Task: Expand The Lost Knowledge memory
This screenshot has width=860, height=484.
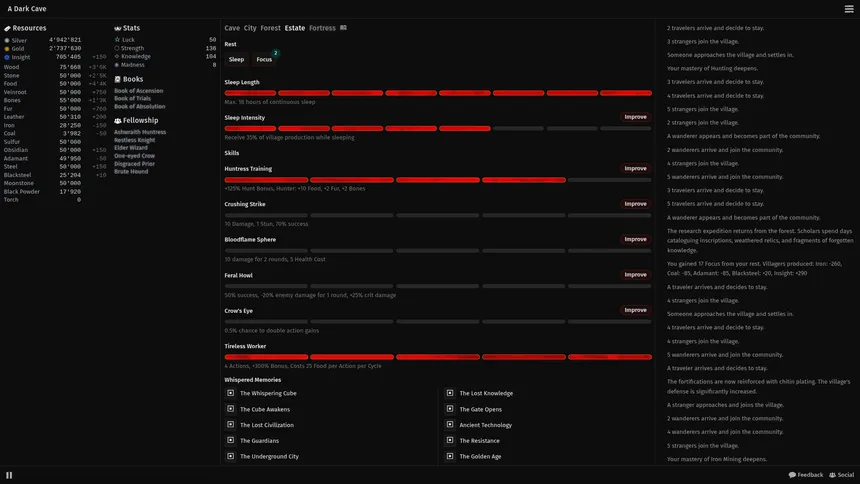Action: pyautogui.click(x=450, y=393)
